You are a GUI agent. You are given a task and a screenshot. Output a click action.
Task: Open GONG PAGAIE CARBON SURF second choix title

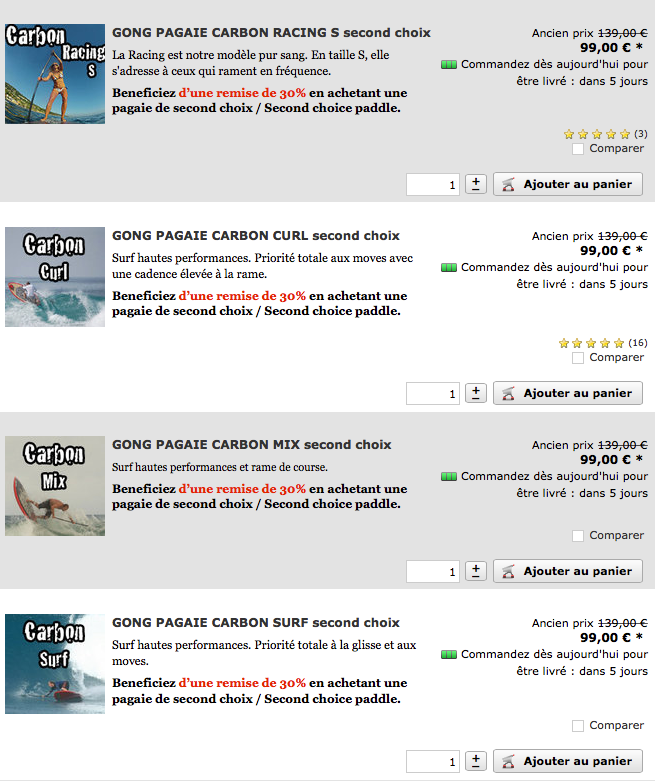(256, 623)
